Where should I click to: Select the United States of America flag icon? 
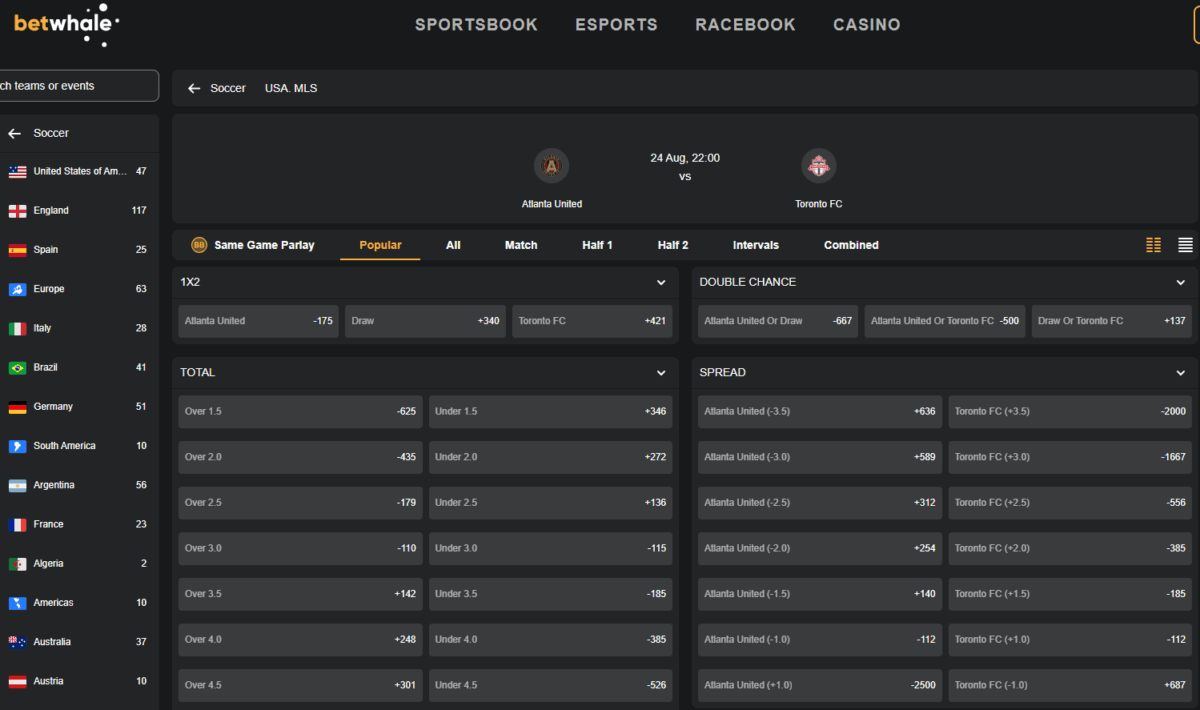click(x=17, y=171)
